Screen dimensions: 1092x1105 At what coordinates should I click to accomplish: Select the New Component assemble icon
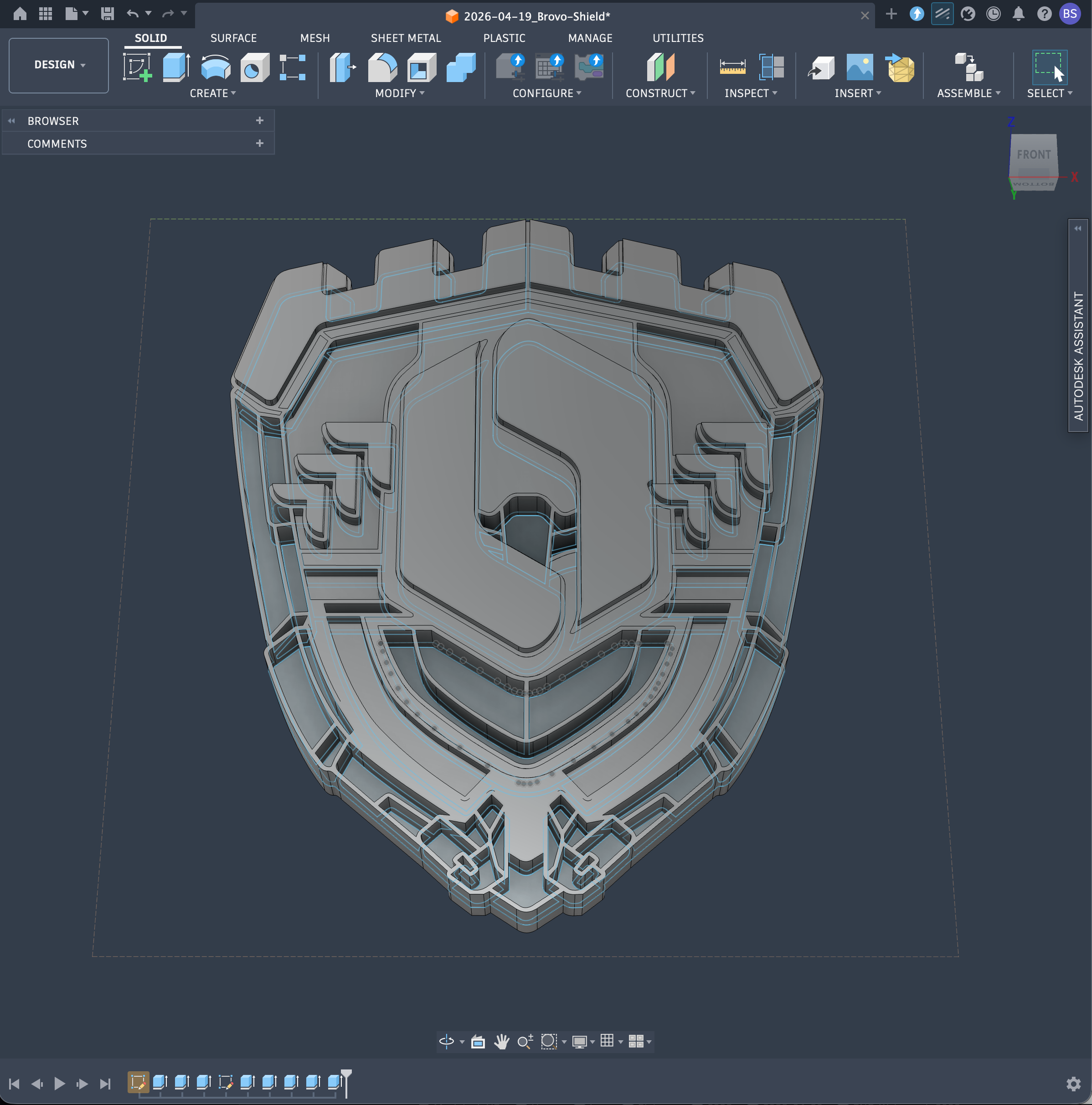969,67
